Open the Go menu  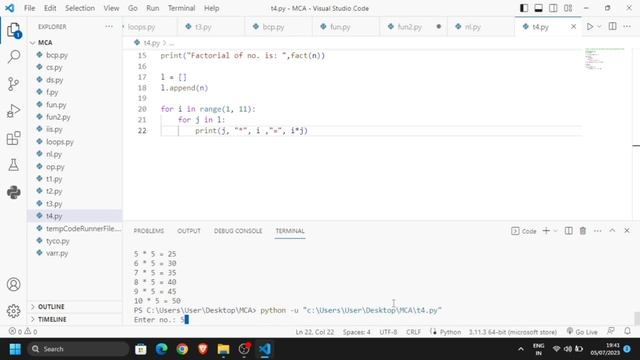click(x=133, y=8)
